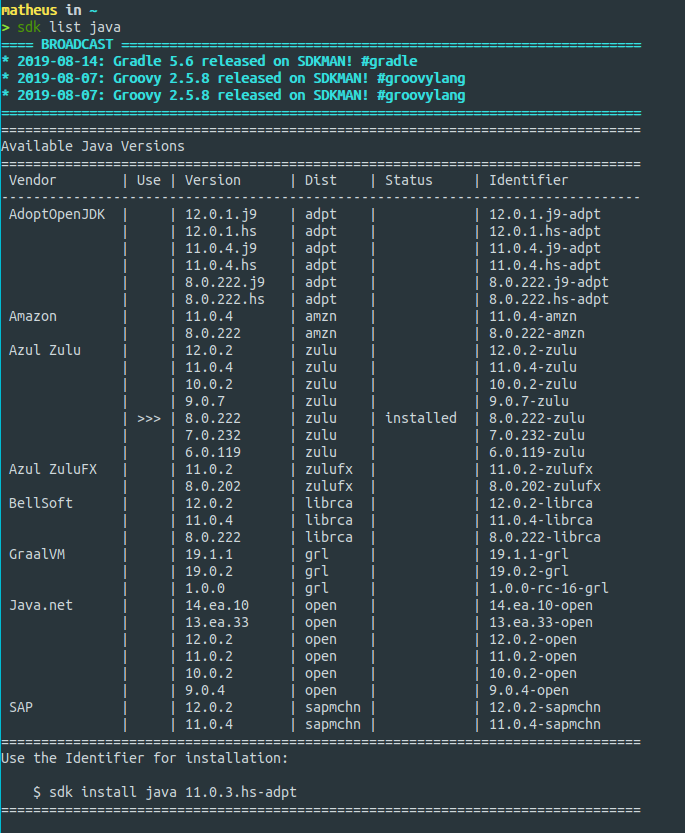The image size is (685, 833).
Task: Select identifier 8.0.222-librca
Action: click(545, 537)
